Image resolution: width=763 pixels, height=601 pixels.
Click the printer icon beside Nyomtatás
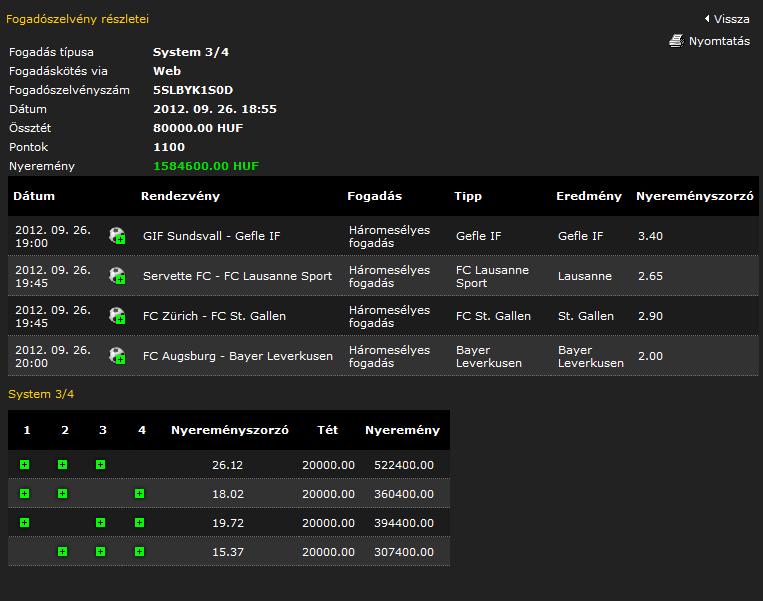coord(676,41)
